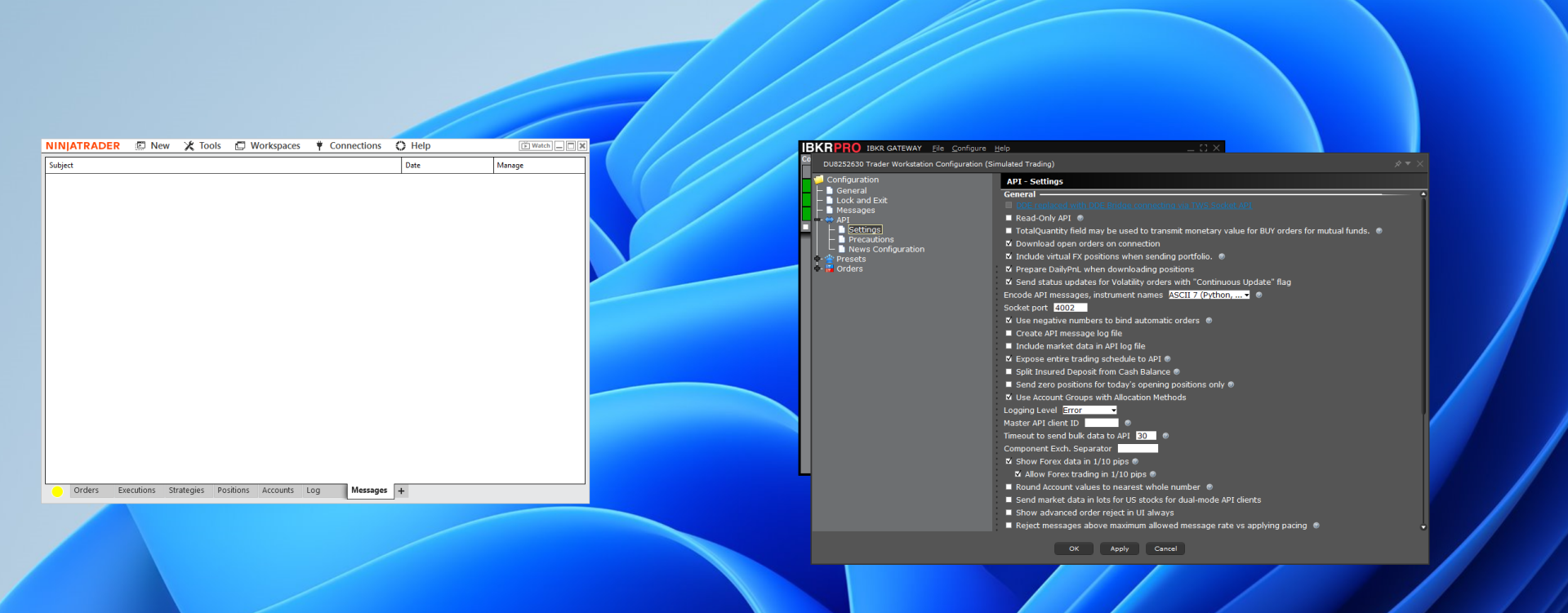This screenshot has width=1568, height=613.
Task: Click the Workspaces window icon
Action: (240, 146)
